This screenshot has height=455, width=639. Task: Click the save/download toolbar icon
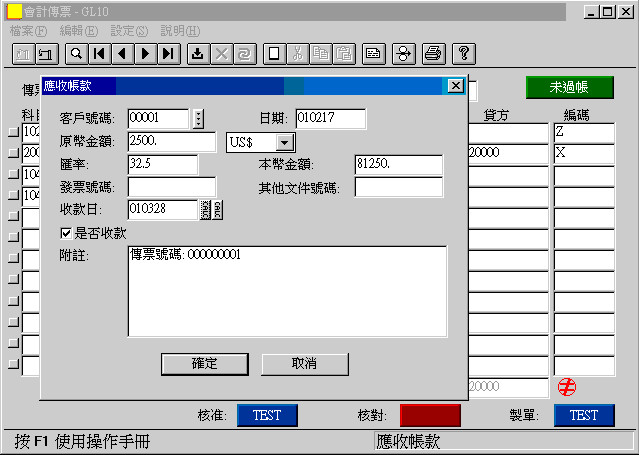[x=197, y=53]
